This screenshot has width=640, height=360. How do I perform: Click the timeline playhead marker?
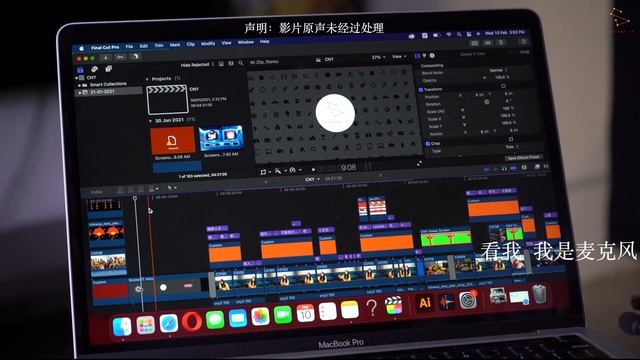135,198
